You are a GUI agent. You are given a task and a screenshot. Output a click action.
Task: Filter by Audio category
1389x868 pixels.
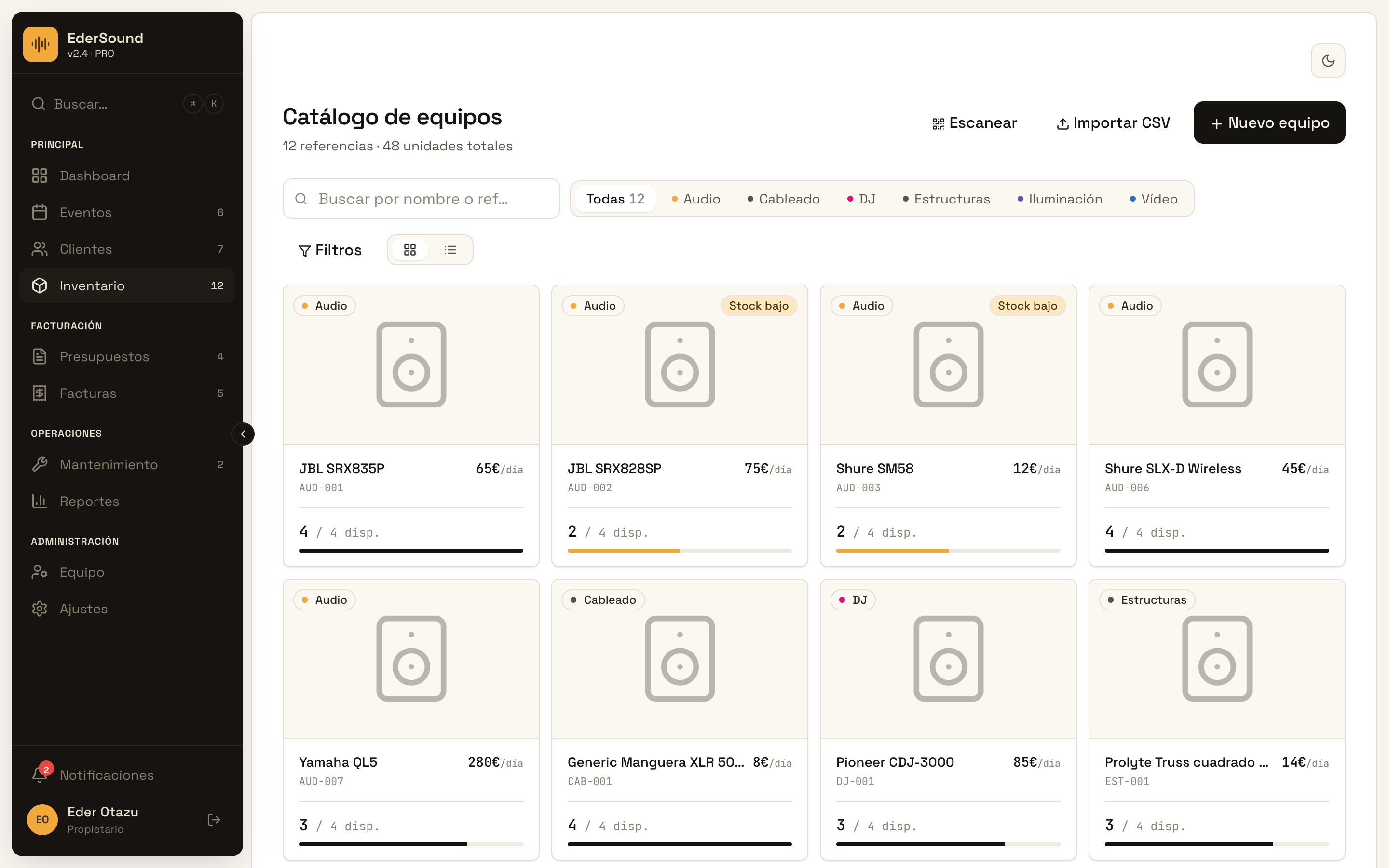coord(695,199)
